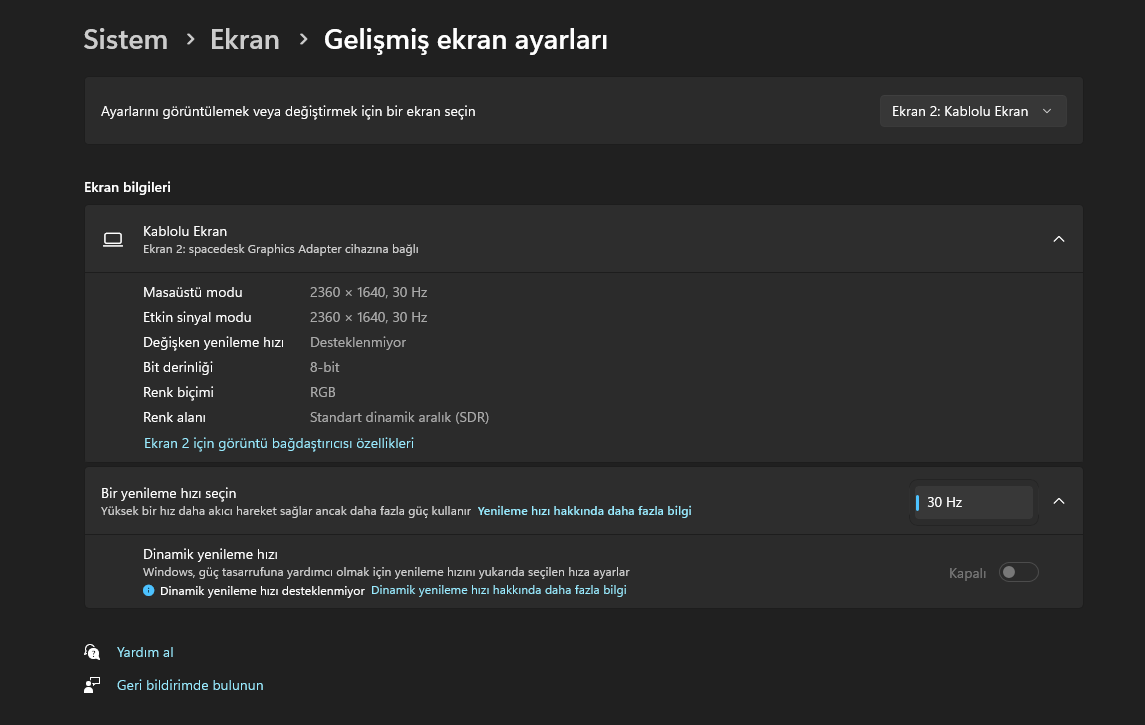Open the 30 Hz refresh rate selector
Viewport: 1145px width, 725px height.
coord(973,502)
